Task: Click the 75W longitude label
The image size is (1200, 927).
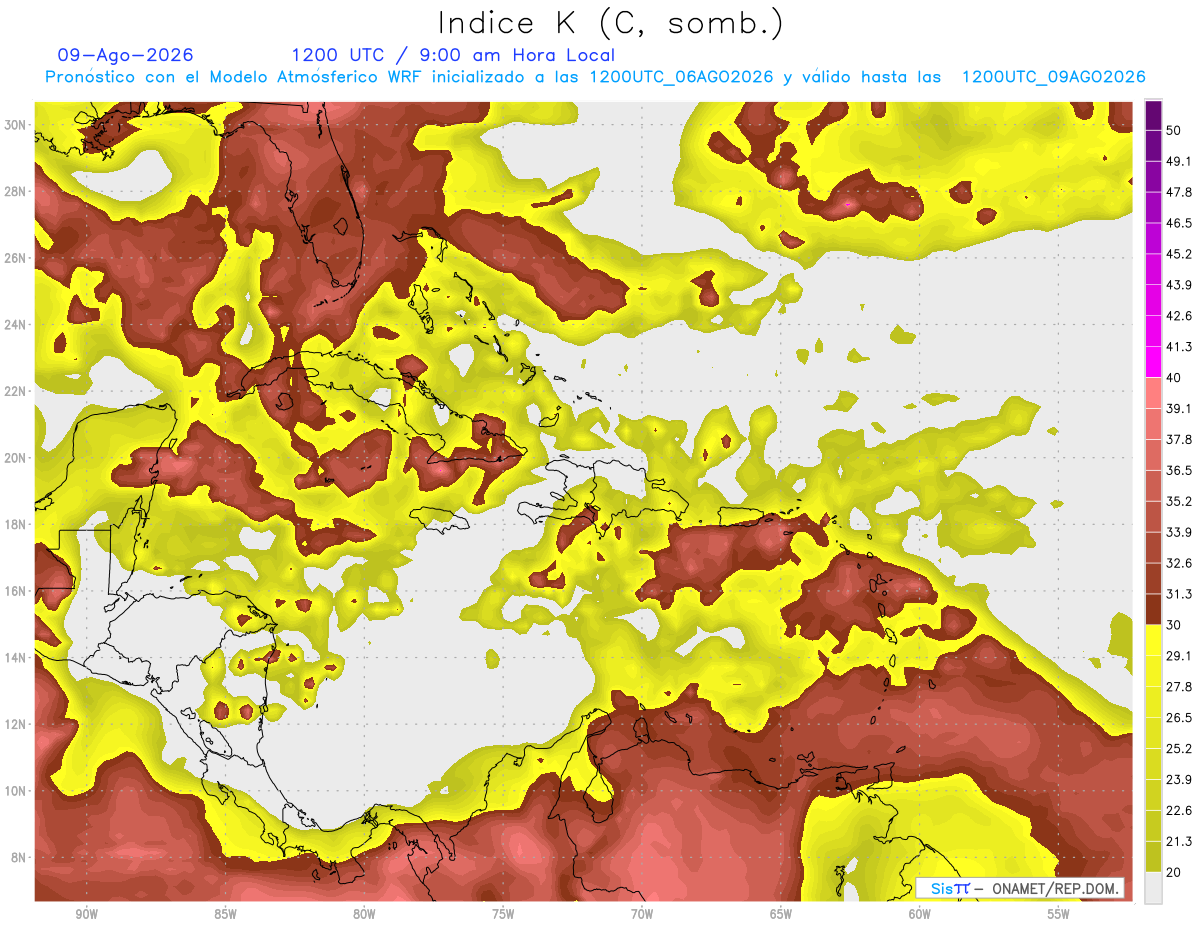Action: (503, 914)
